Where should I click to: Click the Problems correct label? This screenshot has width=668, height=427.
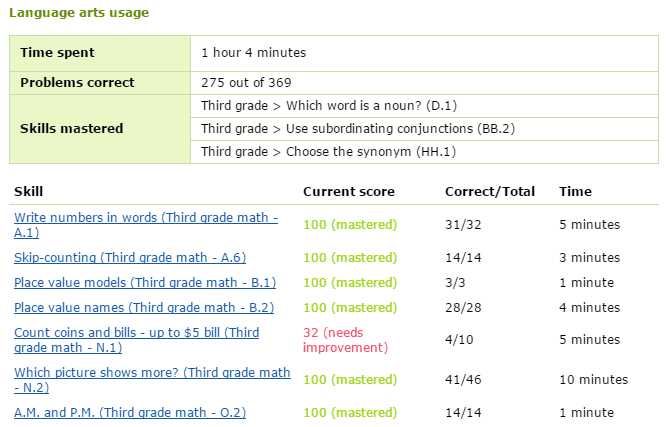(x=77, y=82)
